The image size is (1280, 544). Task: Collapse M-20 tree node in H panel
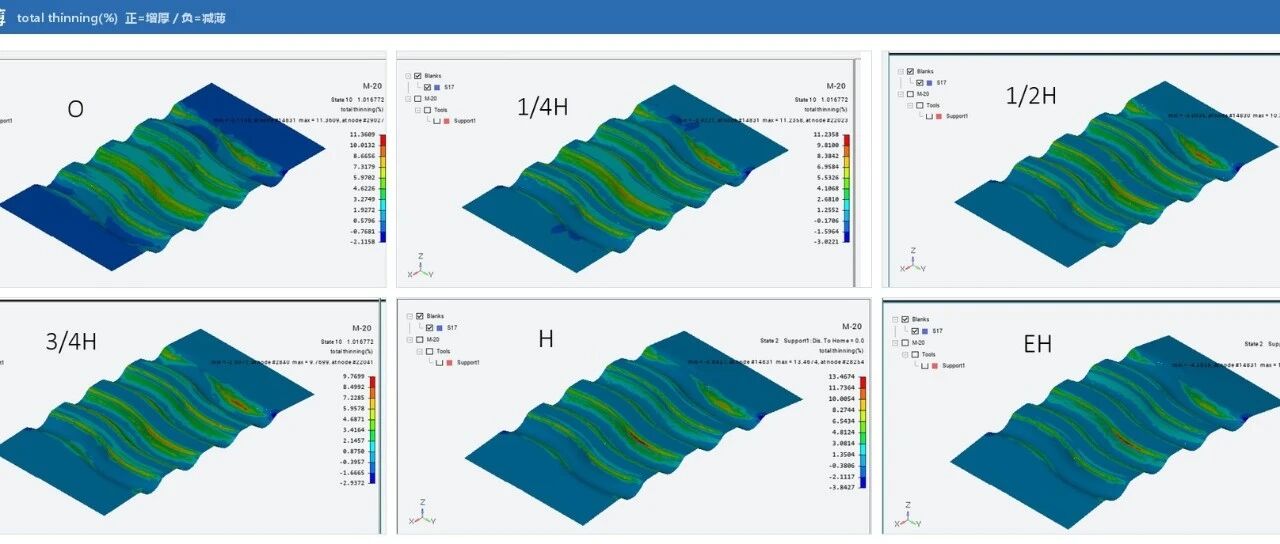[410, 340]
